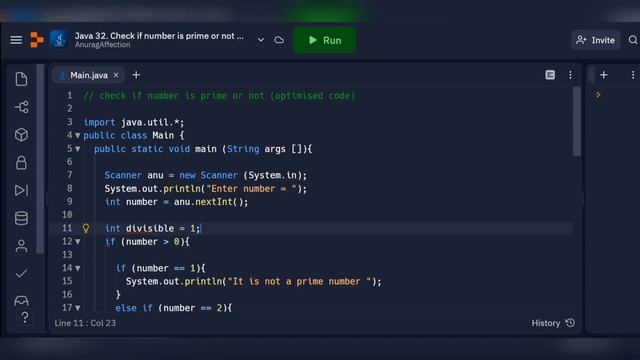This screenshot has width=640, height=360.
Task: Open the editor pane options menu
Action: tap(570, 75)
